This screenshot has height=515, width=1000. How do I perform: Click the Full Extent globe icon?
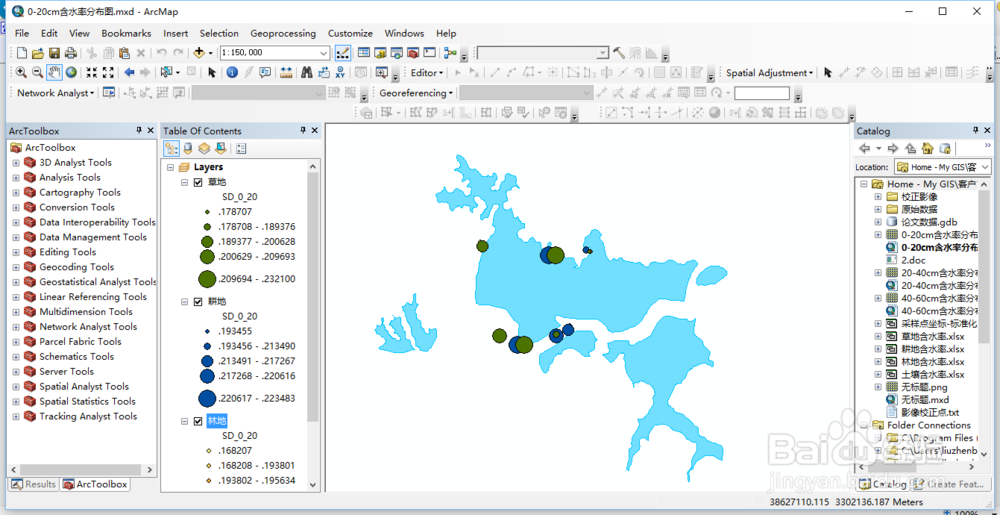(x=71, y=73)
